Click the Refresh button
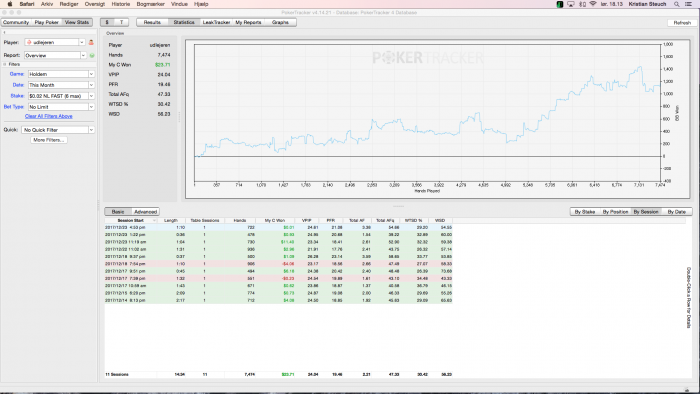 pos(682,23)
